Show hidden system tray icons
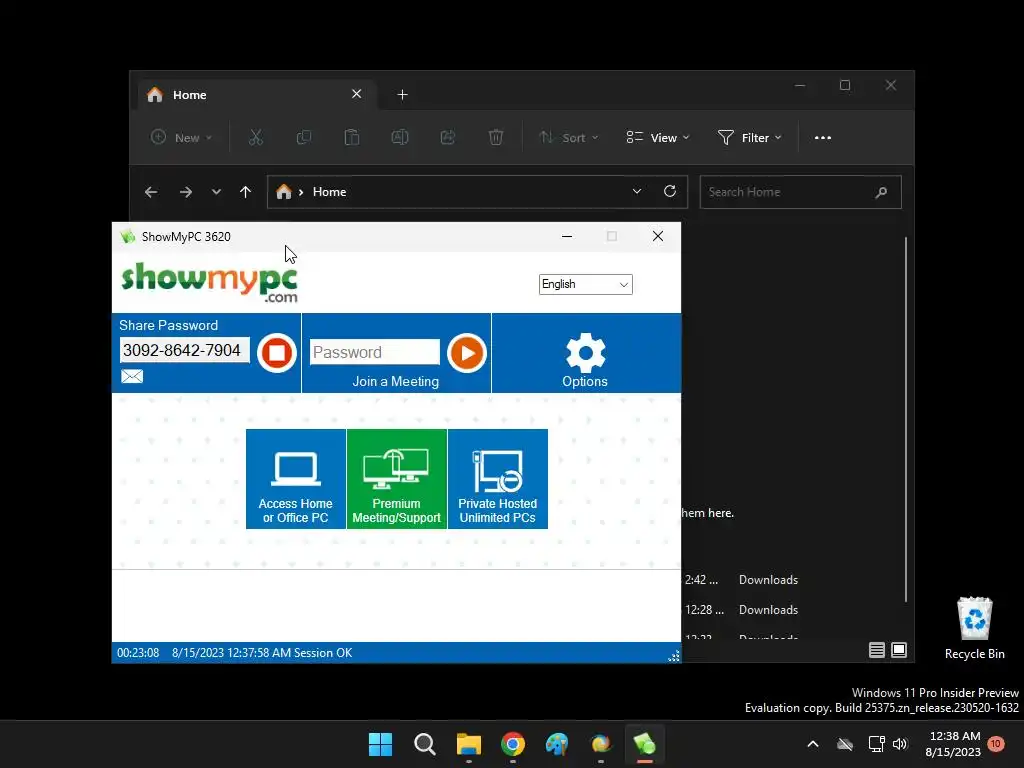 pyautogui.click(x=813, y=744)
